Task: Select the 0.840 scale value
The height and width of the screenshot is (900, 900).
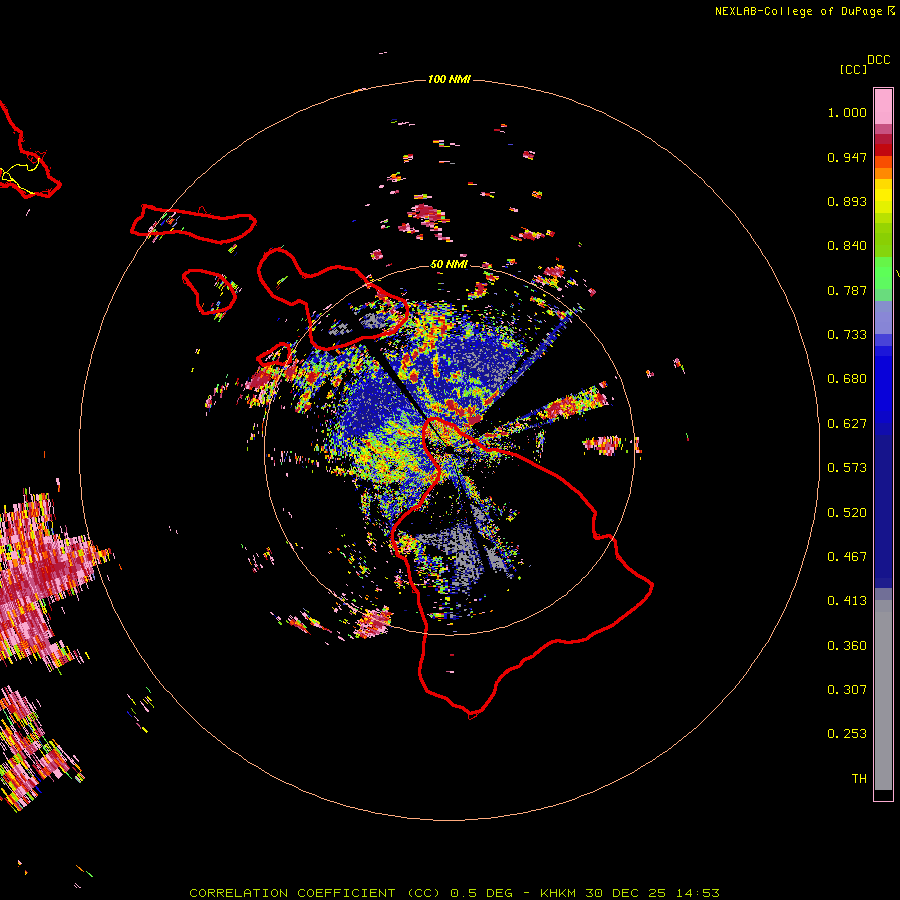Action: (847, 246)
